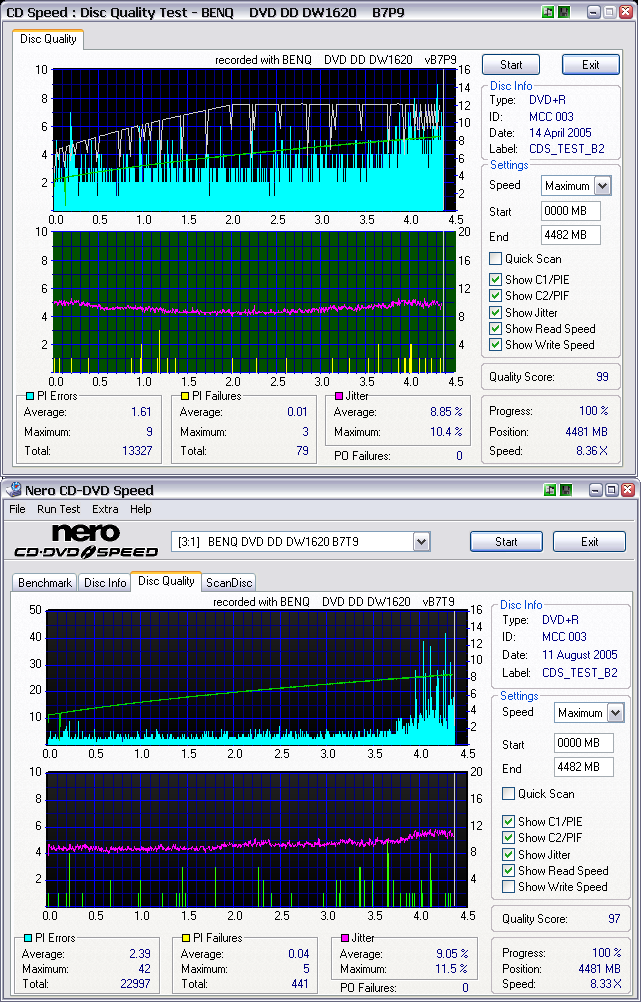Open the BENQ DVD DD DW1620 drive dropdown
Image resolution: width=641 pixels, height=1002 pixels.
(x=421, y=542)
